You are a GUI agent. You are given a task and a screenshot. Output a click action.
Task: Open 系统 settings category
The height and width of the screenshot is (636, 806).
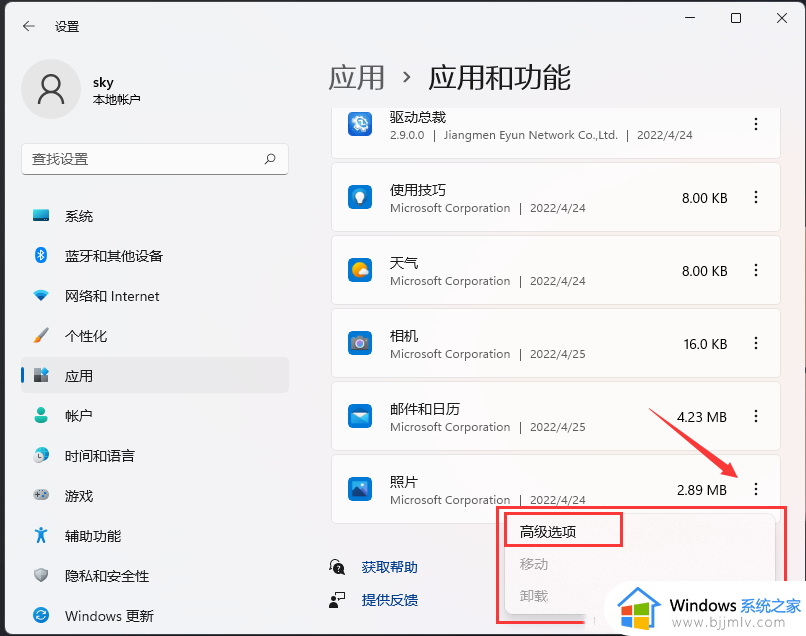click(x=155, y=216)
